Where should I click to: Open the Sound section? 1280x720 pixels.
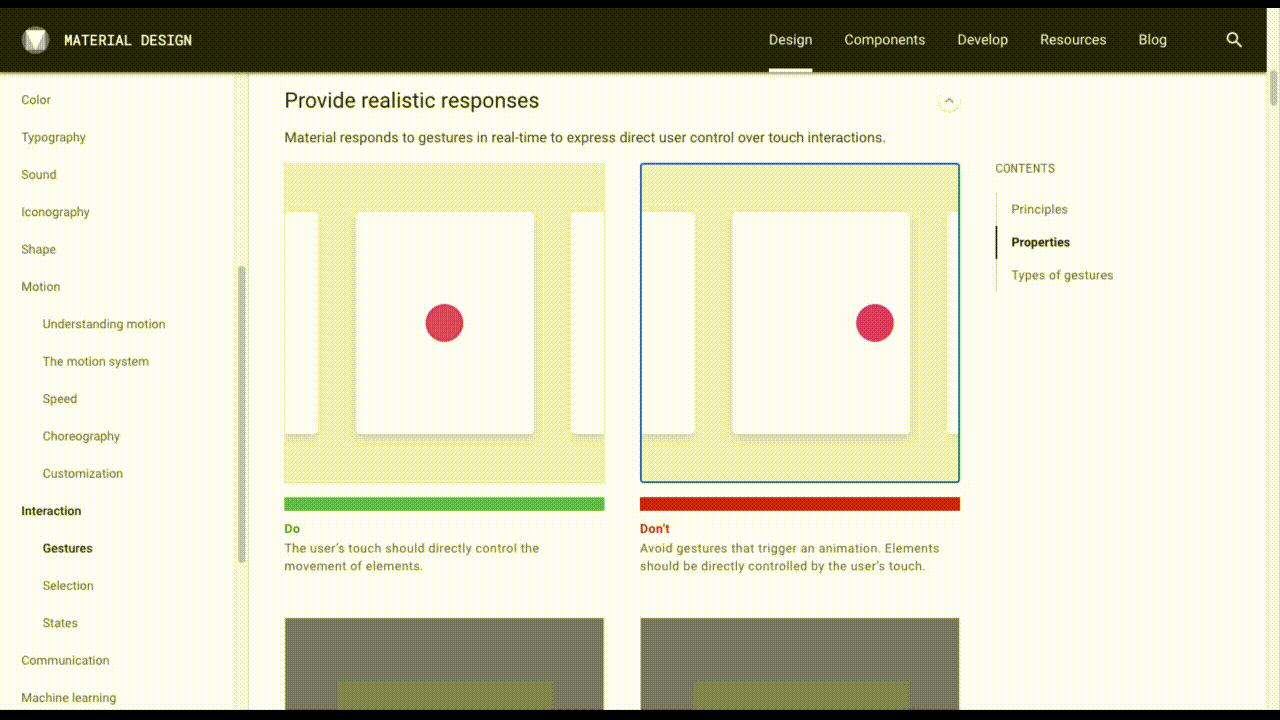[x=38, y=174]
